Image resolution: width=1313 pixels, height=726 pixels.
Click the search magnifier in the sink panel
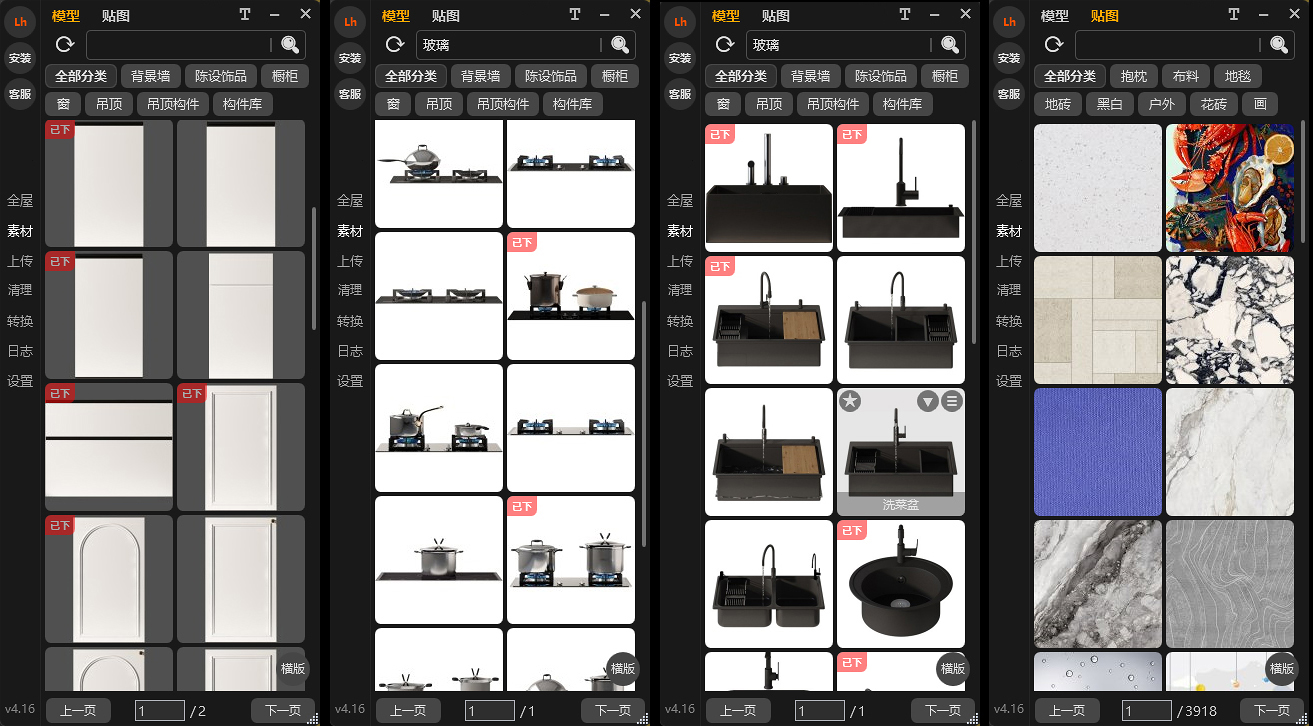pos(950,45)
